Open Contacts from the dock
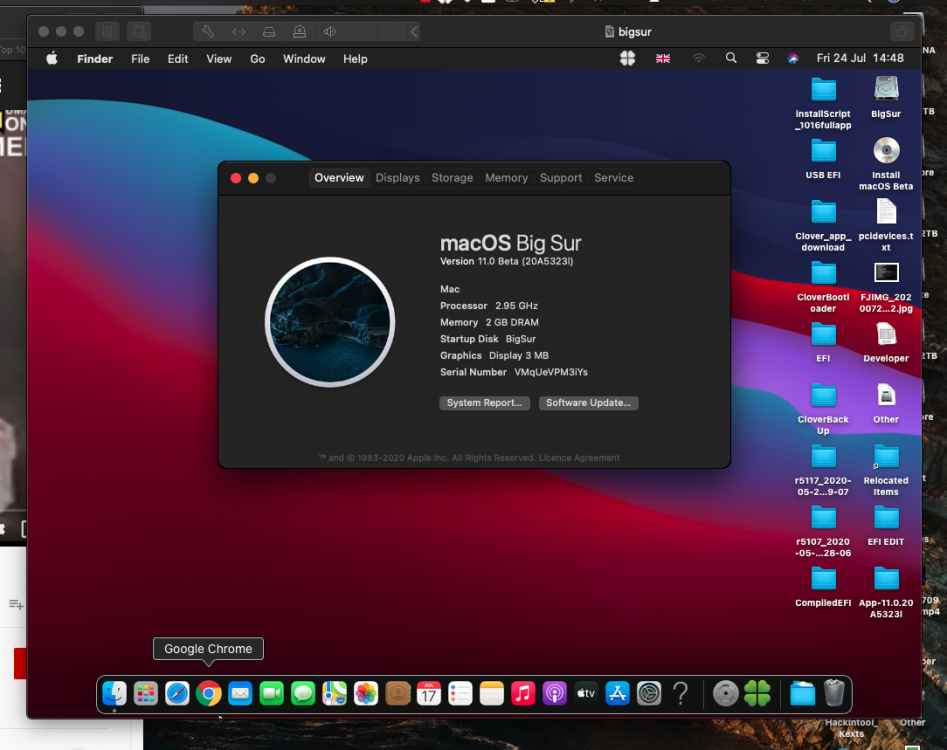 point(397,693)
